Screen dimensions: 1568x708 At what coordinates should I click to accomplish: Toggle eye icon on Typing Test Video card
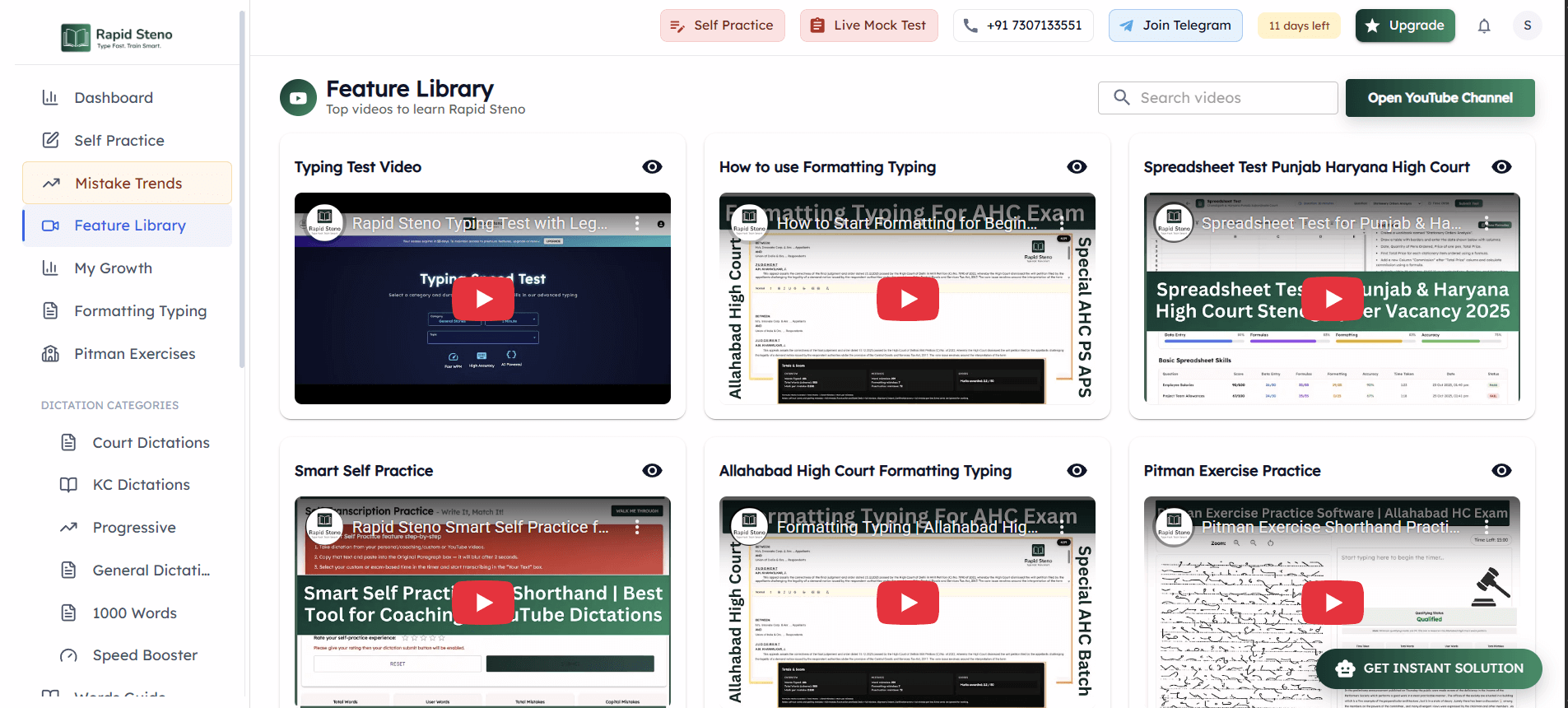pos(652,167)
